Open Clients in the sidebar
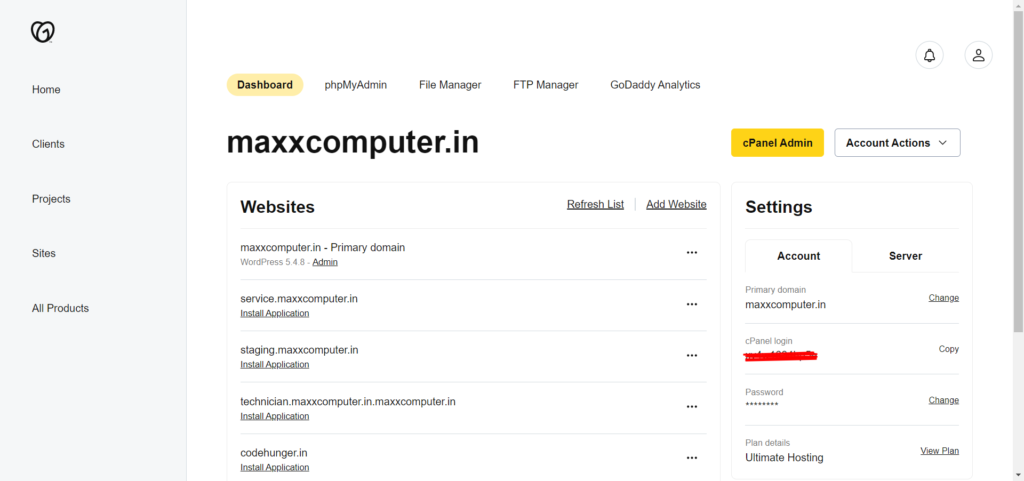Viewport: 1024px width, 481px height. [48, 144]
